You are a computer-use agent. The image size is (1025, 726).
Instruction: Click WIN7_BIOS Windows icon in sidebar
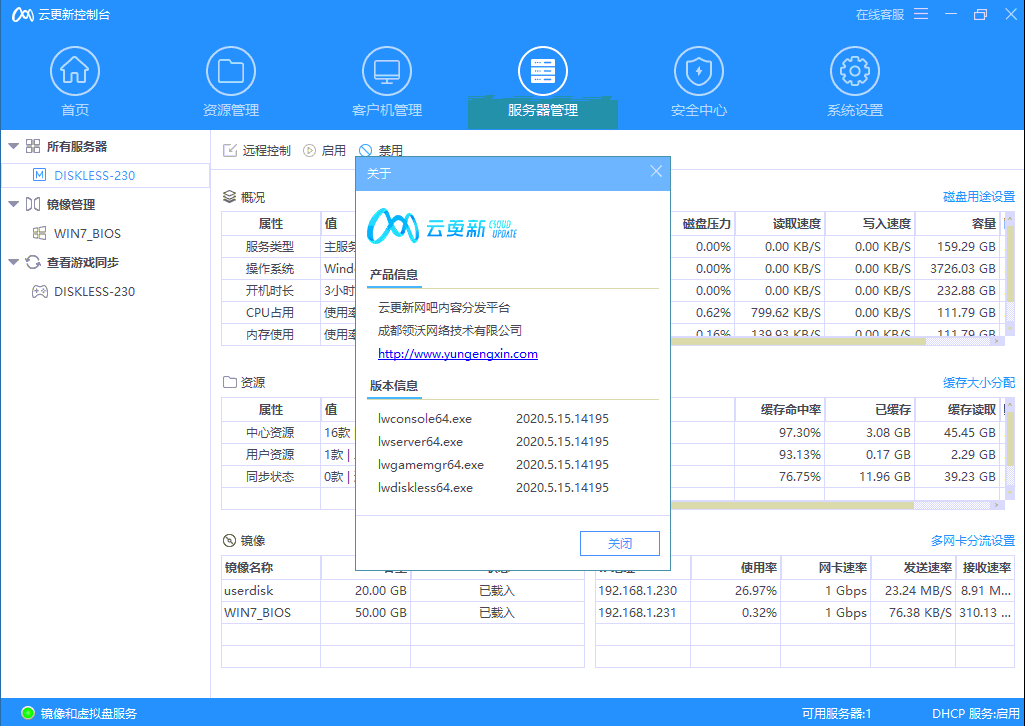point(40,233)
